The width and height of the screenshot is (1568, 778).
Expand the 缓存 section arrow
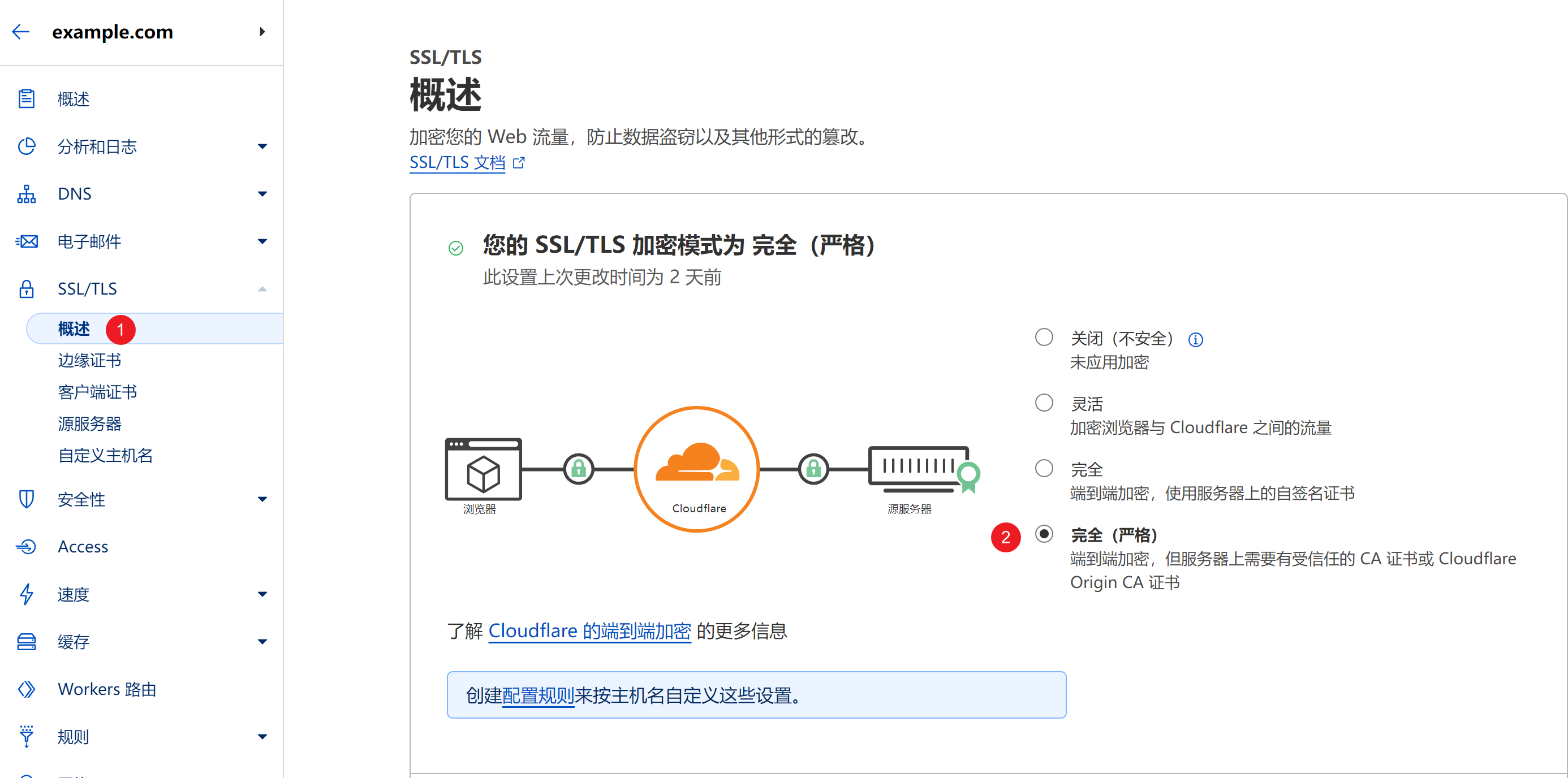coord(262,642)
